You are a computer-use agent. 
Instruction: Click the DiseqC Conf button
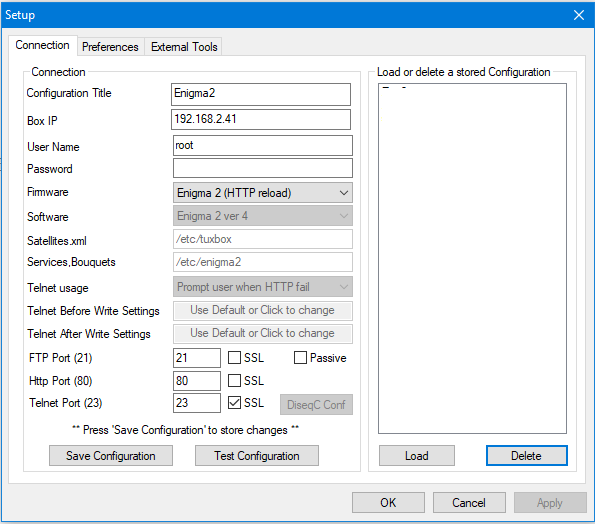316,404
